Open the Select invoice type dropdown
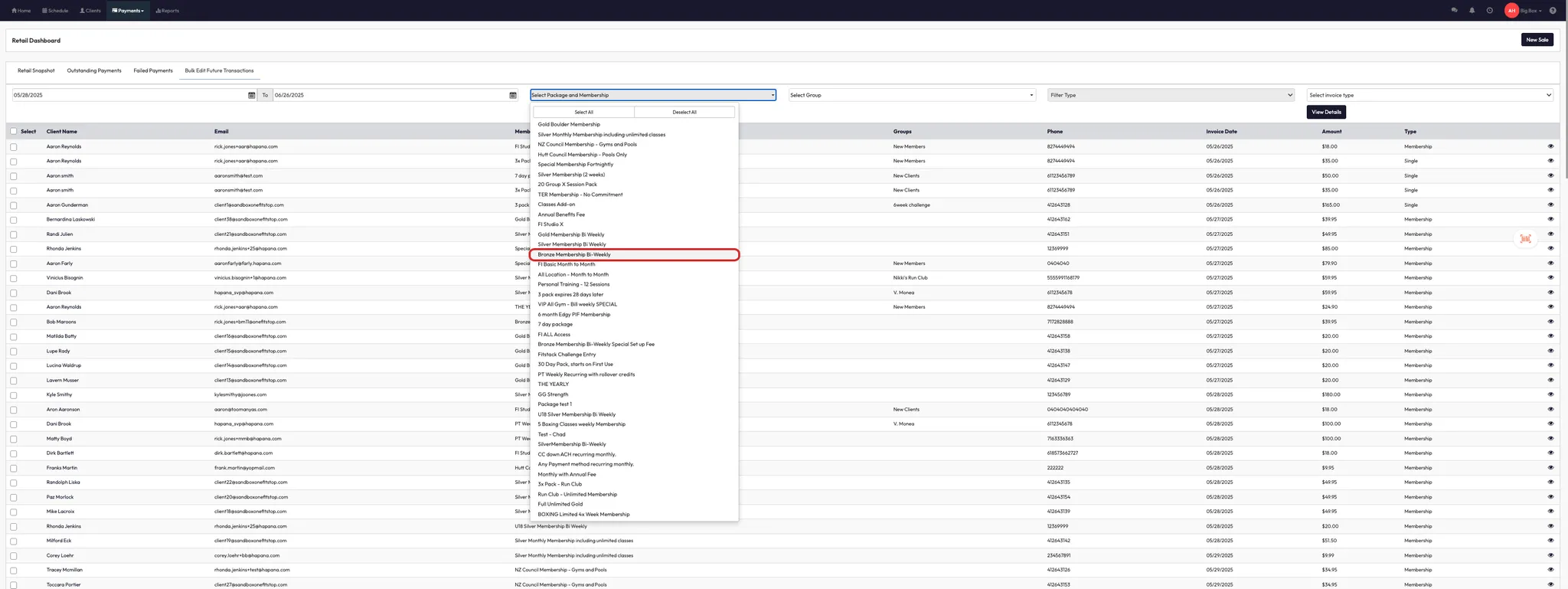This screenshot has height=589, width=1568. pyautogui.click(x=1429, y=95)
